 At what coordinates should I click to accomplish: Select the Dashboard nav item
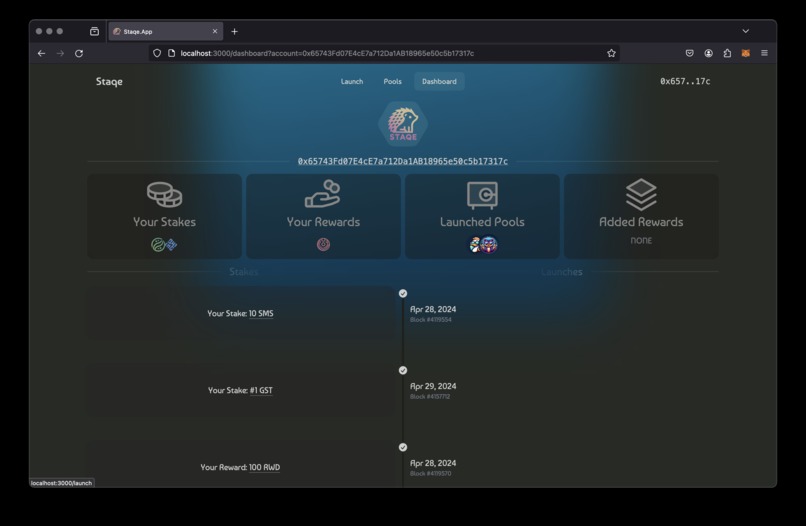[x=439, y=82]
